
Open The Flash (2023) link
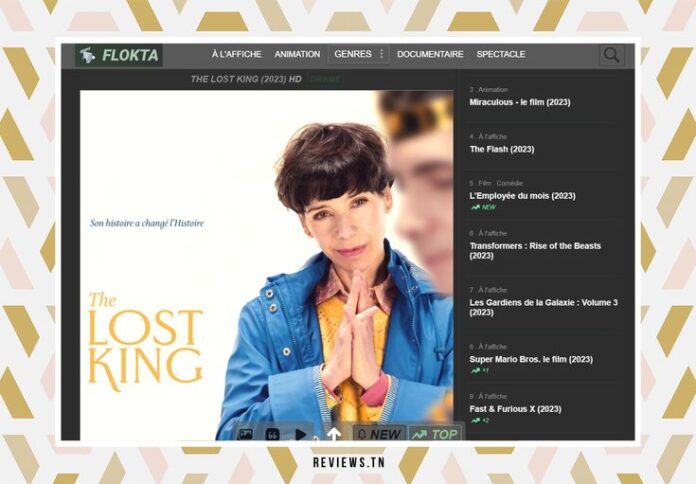click(502, 149)
